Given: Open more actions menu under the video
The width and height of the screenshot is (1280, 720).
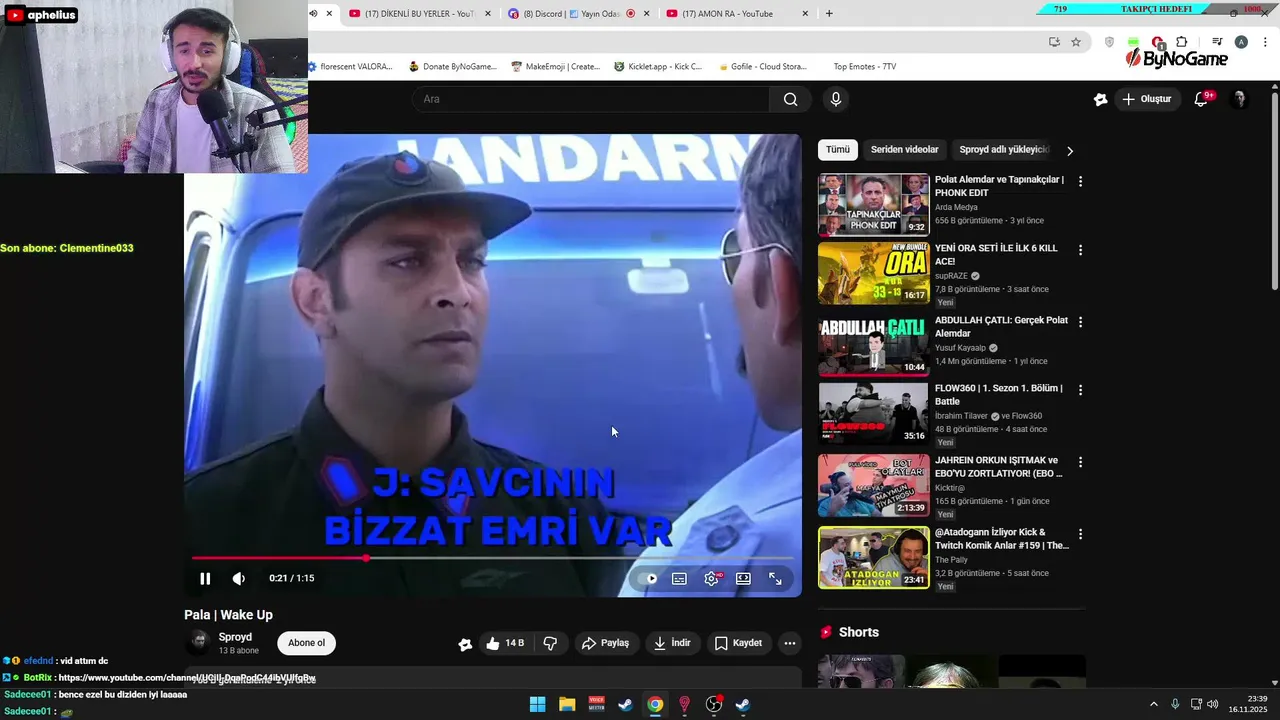Looking at the screenshot, I should (x=790, y=643).
